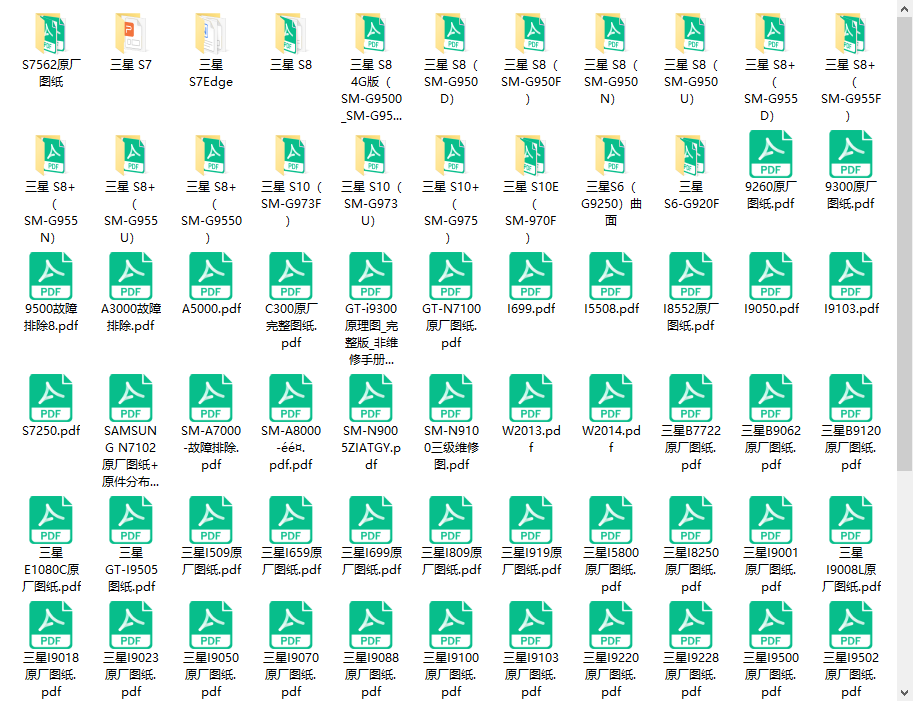Click the file name 三星I9023原厂图纸.pdf
Viewport: 913px width, 701px height.
pyautogui.click(x=131, y=675)
